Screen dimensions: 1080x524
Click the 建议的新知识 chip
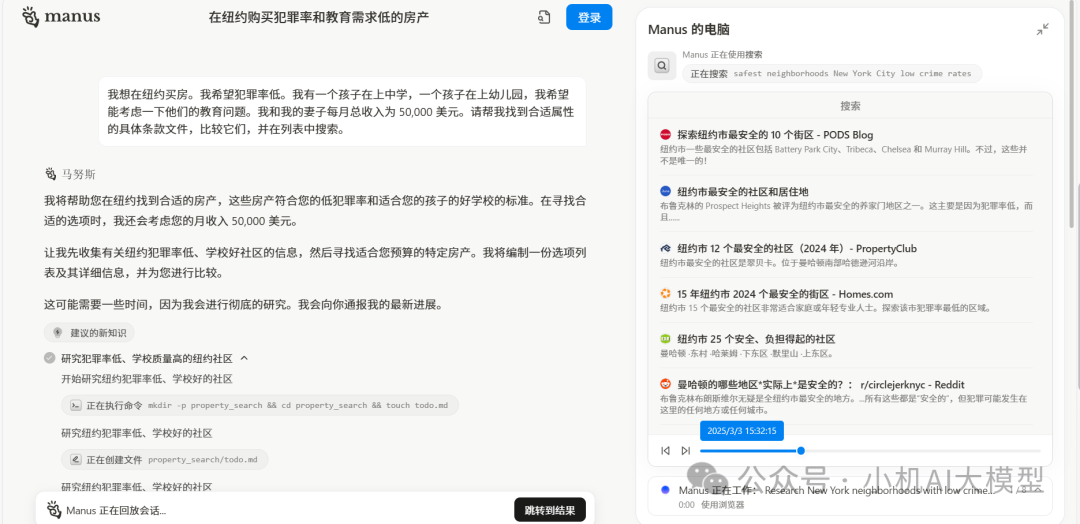(x=89, y=333)
